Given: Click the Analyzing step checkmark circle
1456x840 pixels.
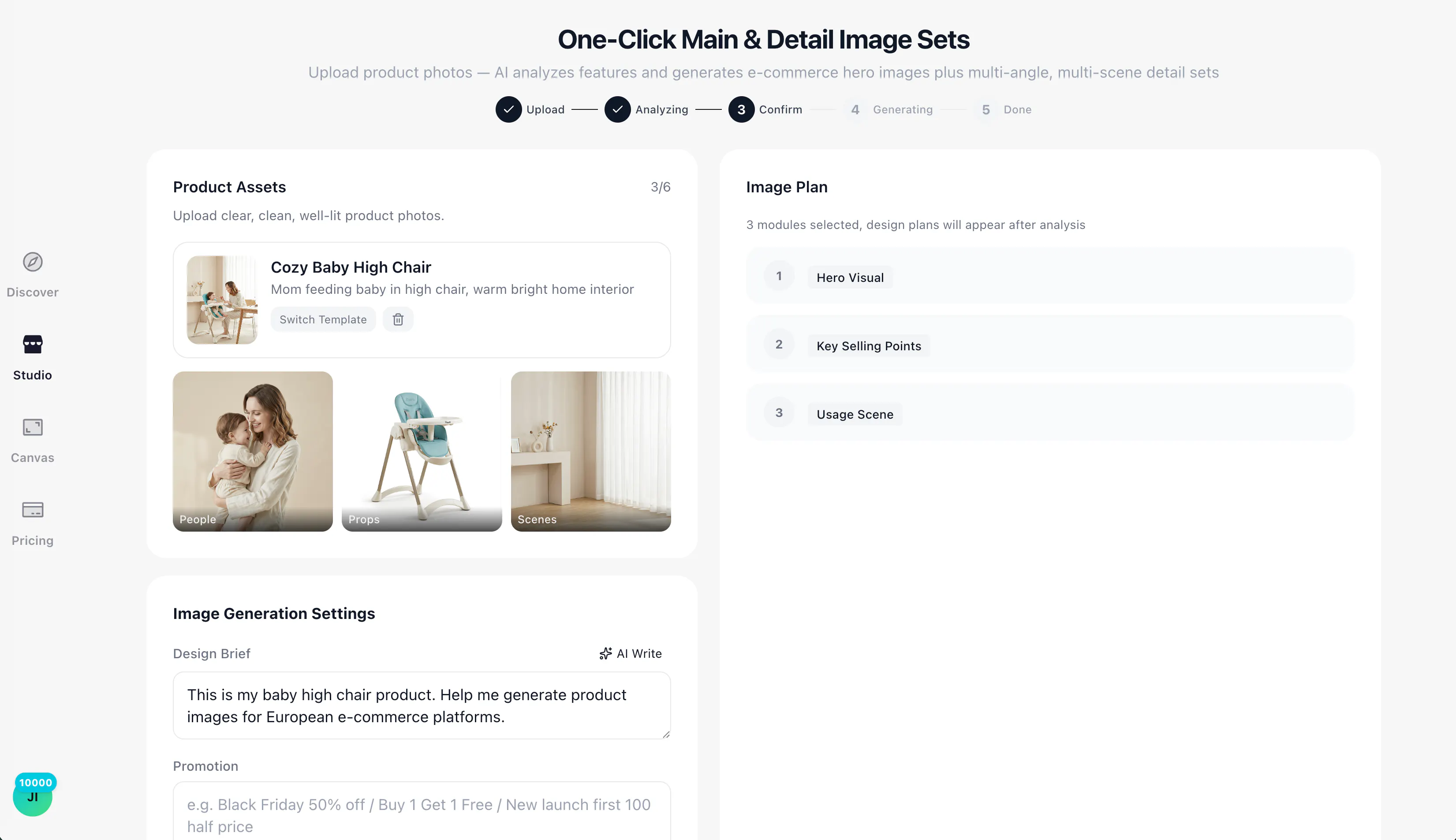Looking at the screenshot, I should (618, 109).
